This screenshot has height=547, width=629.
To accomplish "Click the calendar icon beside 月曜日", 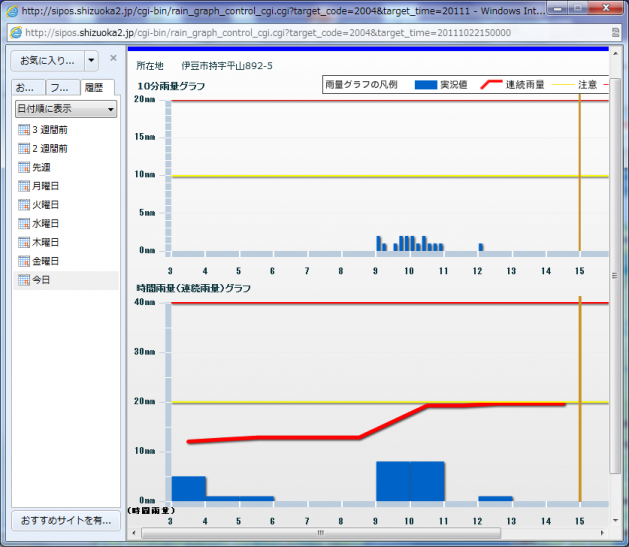I will point(24,186).
